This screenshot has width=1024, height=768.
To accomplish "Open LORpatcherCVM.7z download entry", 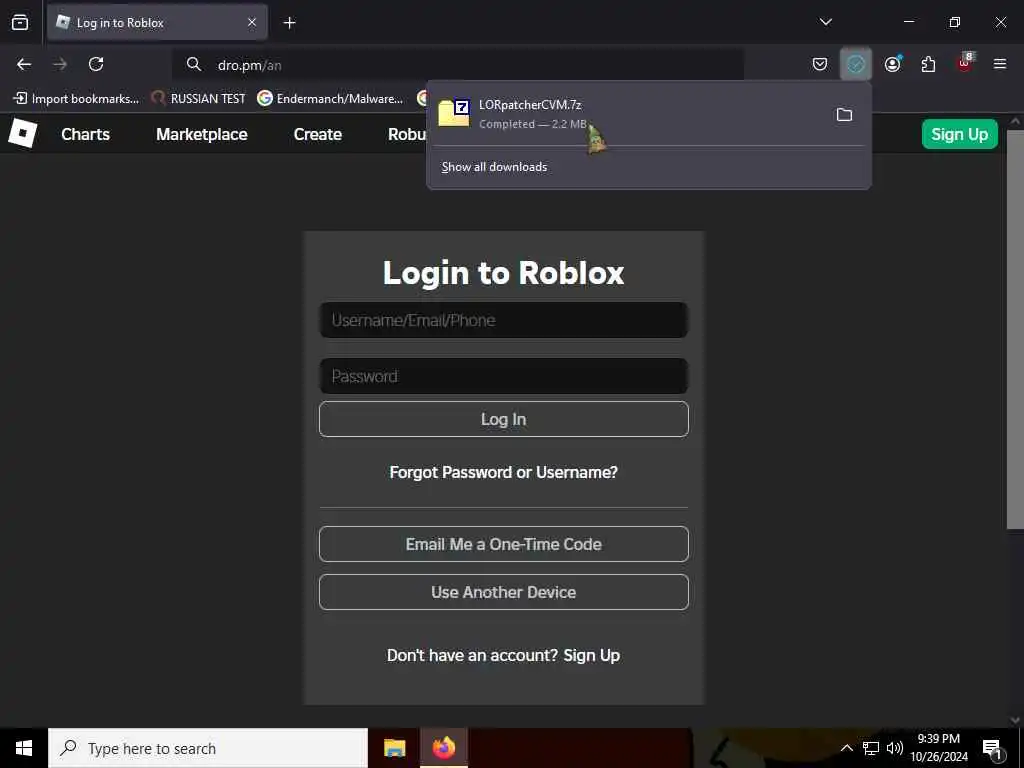I will pyautogui.click(x=627, y=114).
